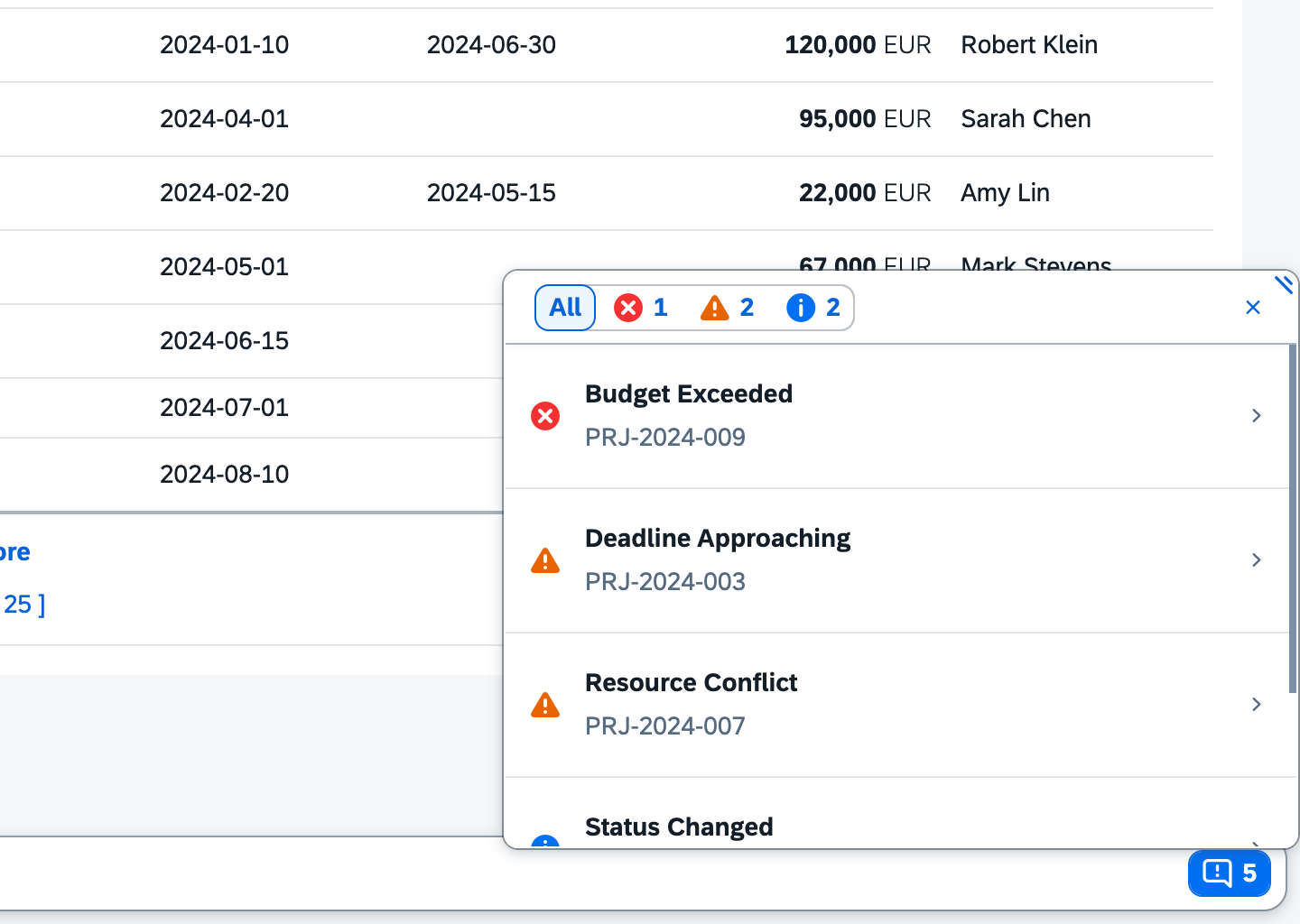This screenshot has height=924, width=1300.
Task: Open the messages popover showing badge 5
Action: (x=1229, y=873)
